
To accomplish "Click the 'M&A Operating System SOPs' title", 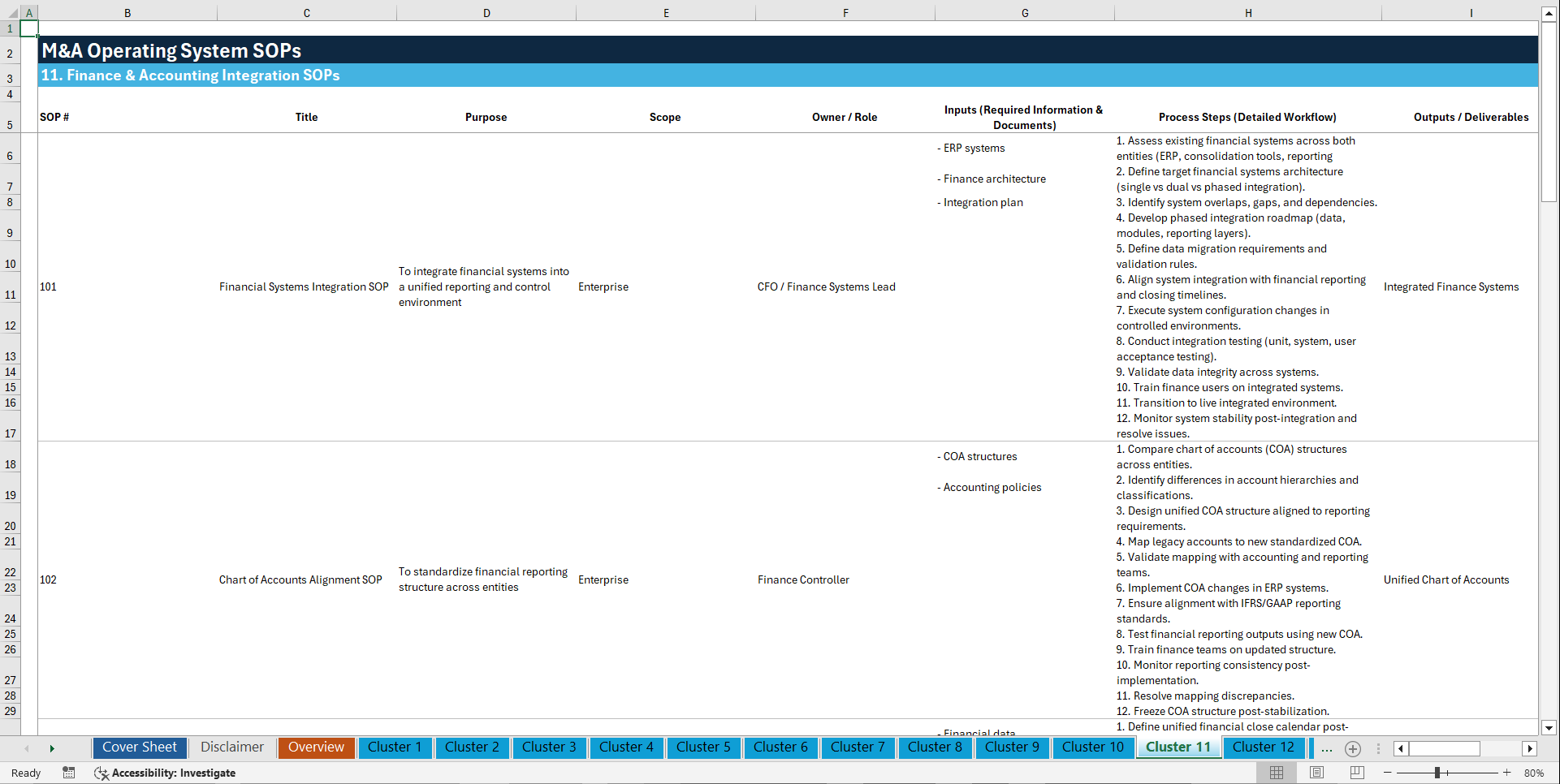I will coord(171,50).
